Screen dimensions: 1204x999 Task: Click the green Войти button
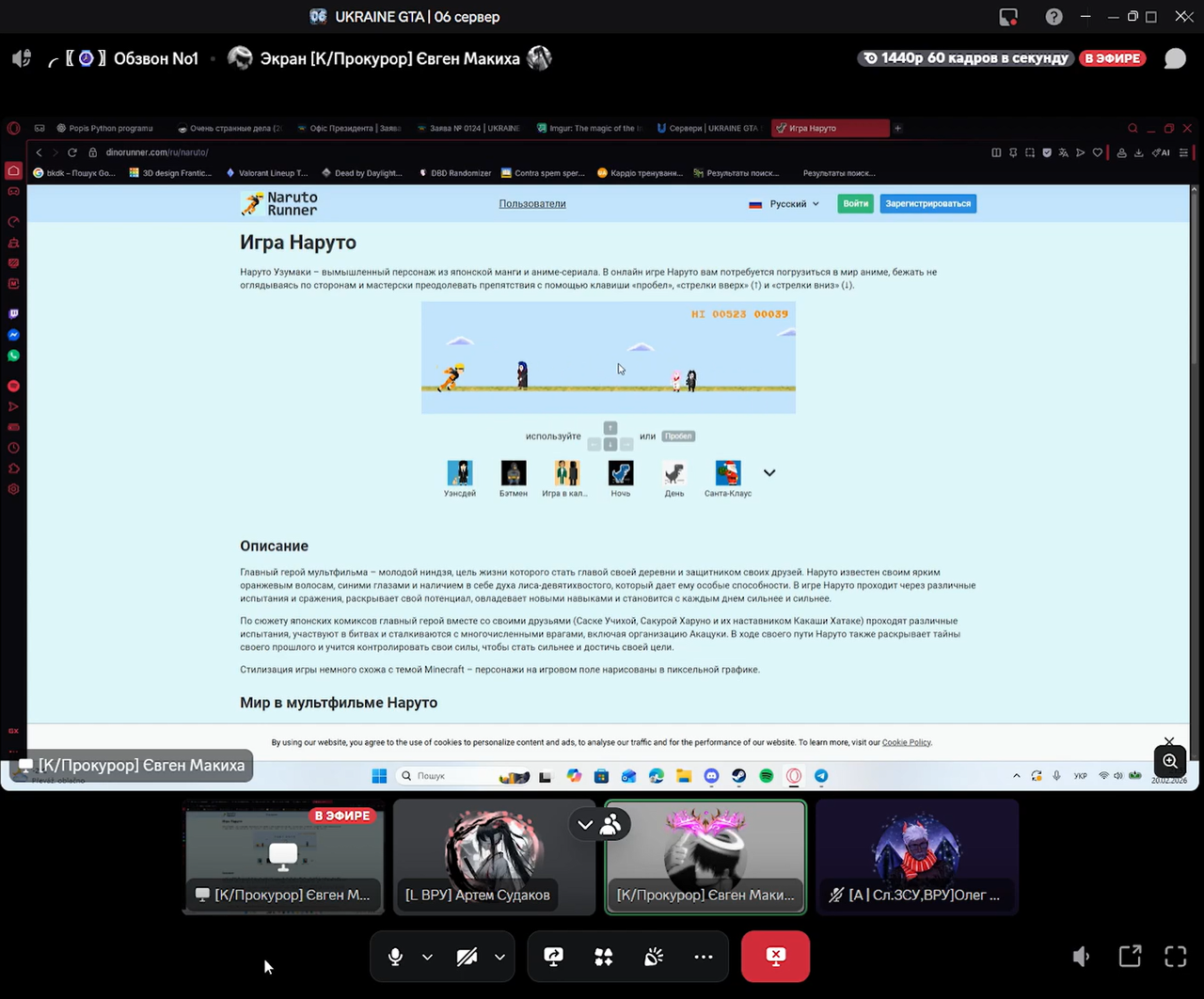[856, 204]
